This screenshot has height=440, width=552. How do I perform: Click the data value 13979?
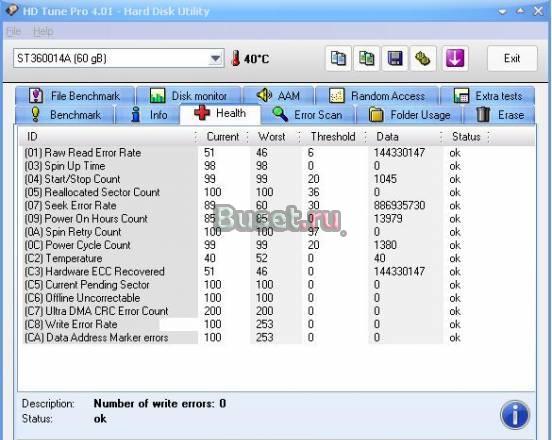388,219
